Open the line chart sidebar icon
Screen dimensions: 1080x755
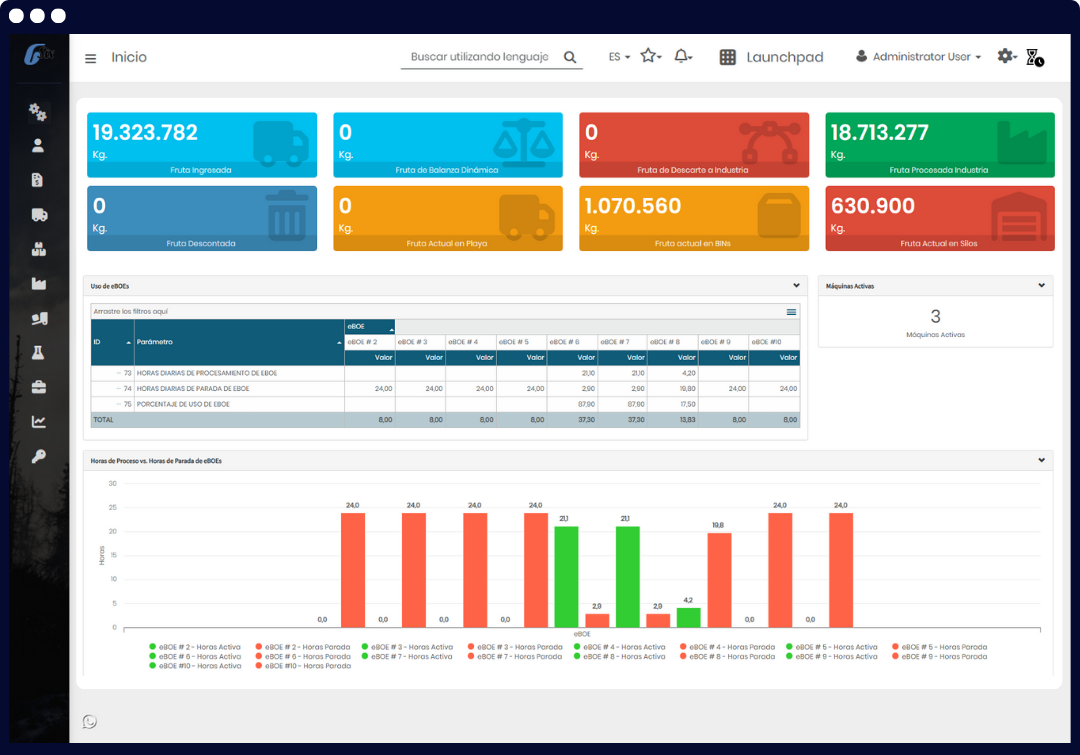pos(39,422)
